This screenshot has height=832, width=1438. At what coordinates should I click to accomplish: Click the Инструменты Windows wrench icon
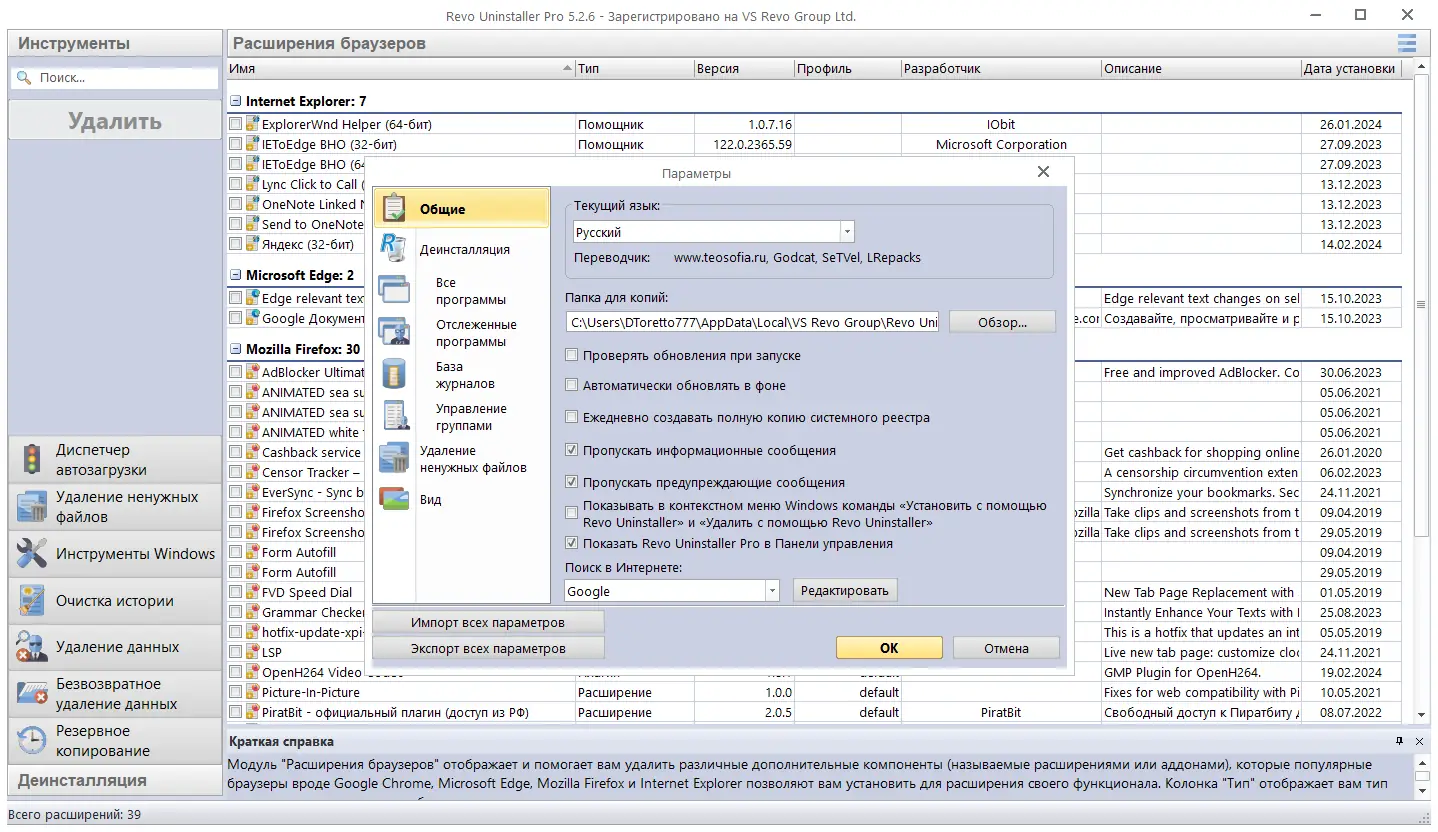(x=32, y=553)
